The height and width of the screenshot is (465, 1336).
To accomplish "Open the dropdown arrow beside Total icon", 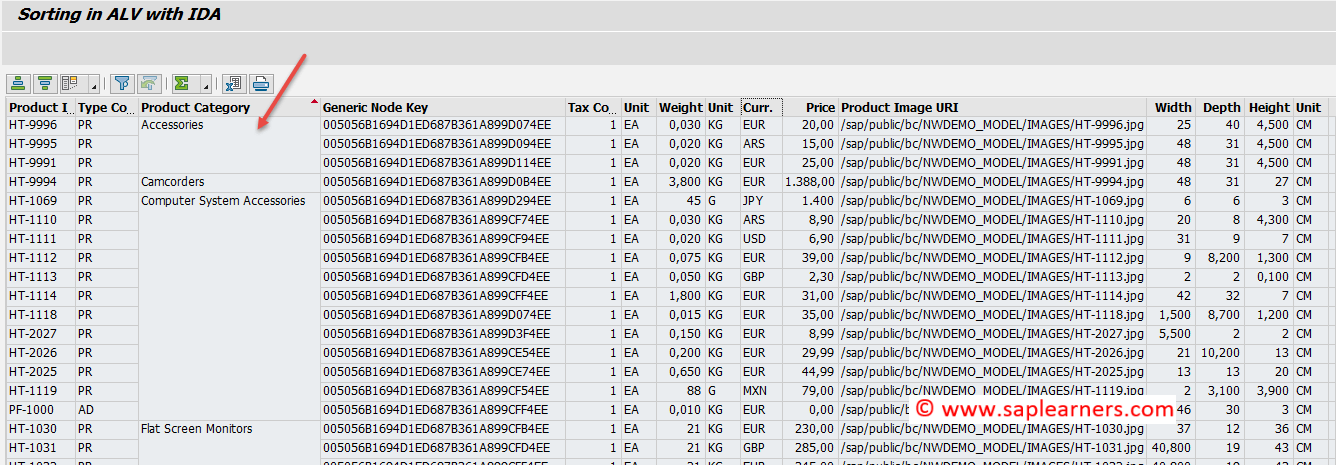I will (205, 85).
